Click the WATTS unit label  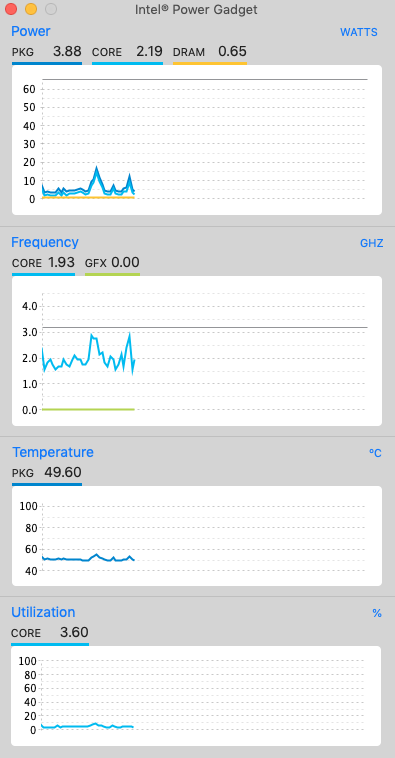[x=359, y=32]
